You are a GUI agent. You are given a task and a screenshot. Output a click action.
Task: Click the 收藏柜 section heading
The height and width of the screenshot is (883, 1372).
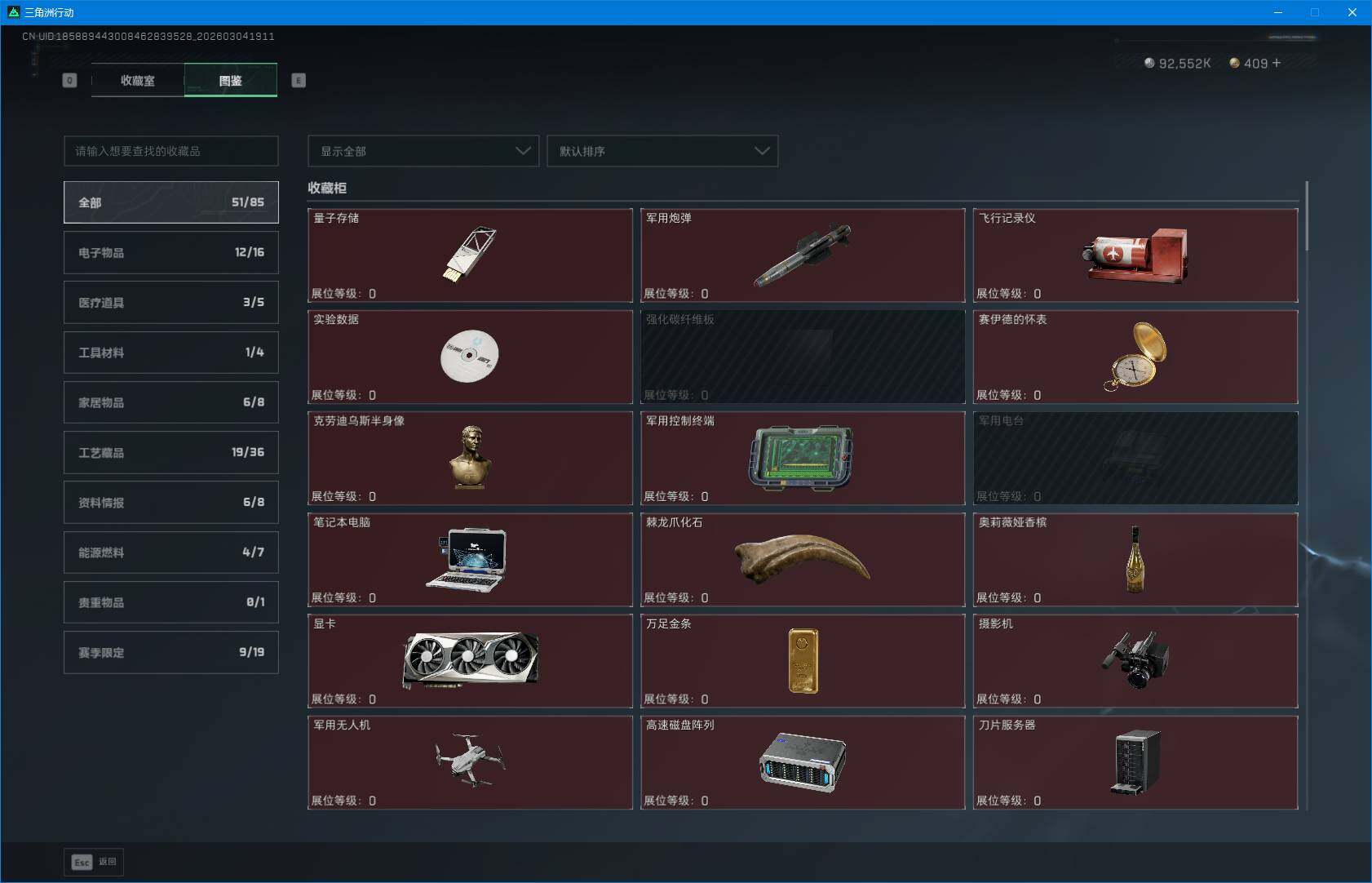click(327, 188)
